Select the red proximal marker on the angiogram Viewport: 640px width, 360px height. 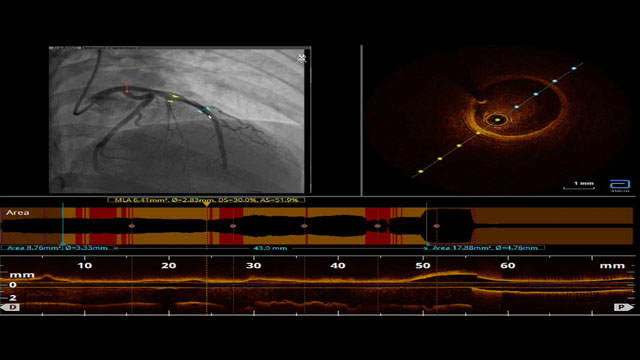click(x=127, y=89)
